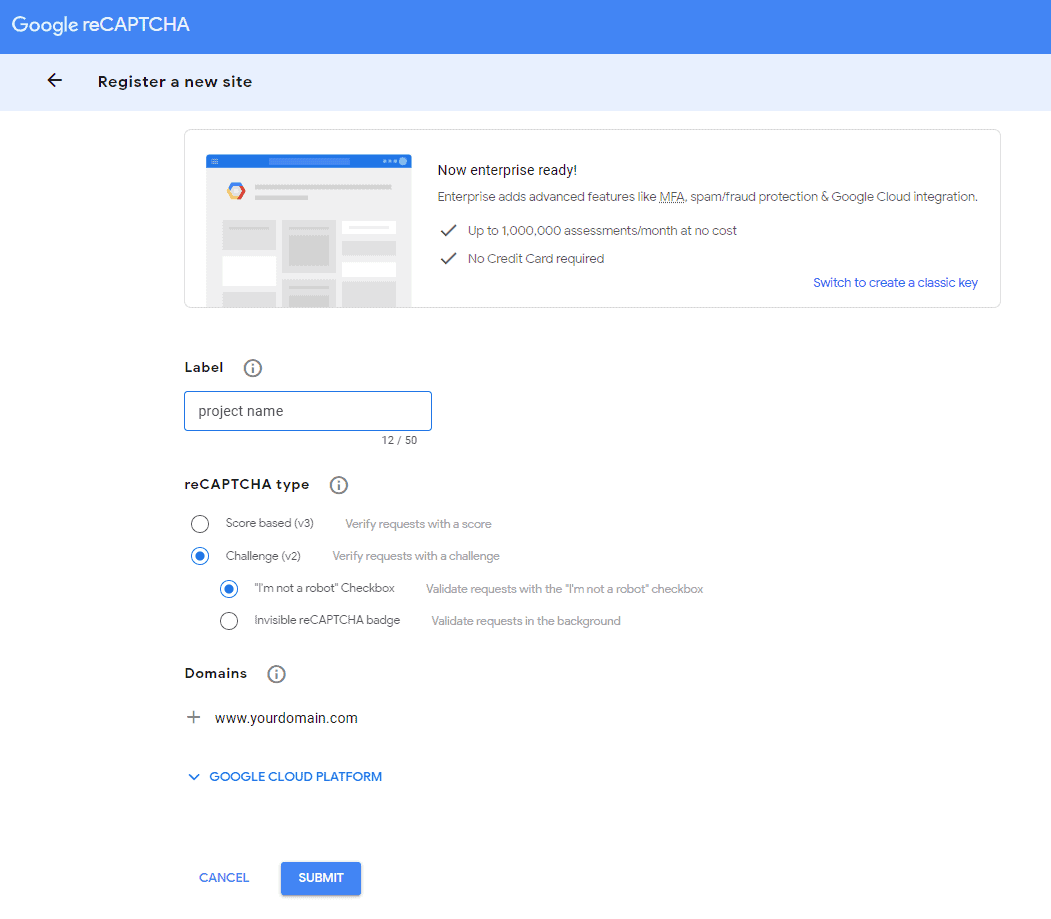Click the Cancel button
Image resolution: width=1051 pixels, height=919 pixels.
(224, 878)
